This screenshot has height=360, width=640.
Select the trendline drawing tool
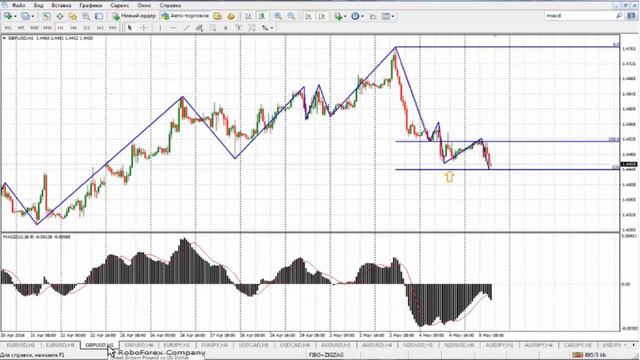point(186,28)
